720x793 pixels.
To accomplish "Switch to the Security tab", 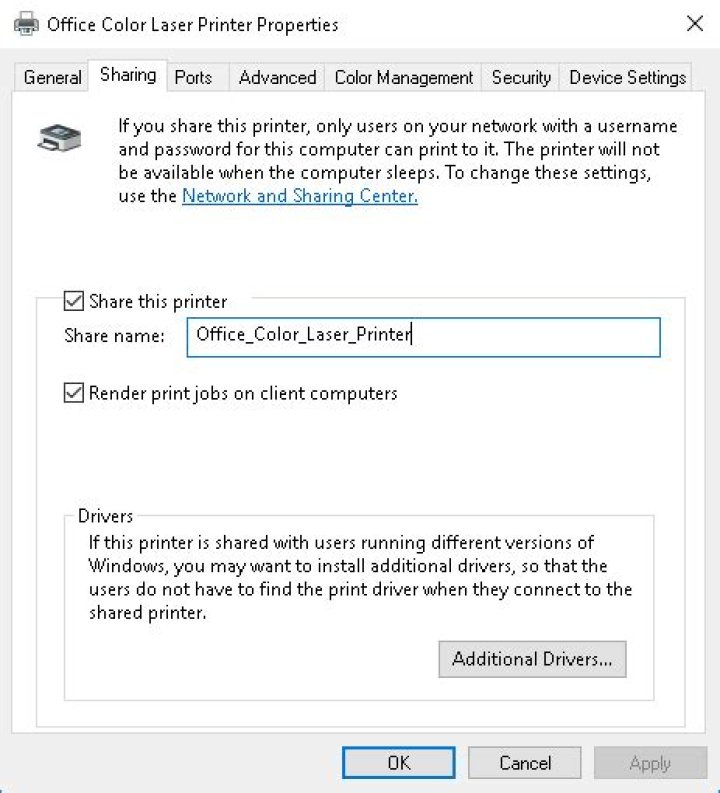I will (x=521, y=77).
